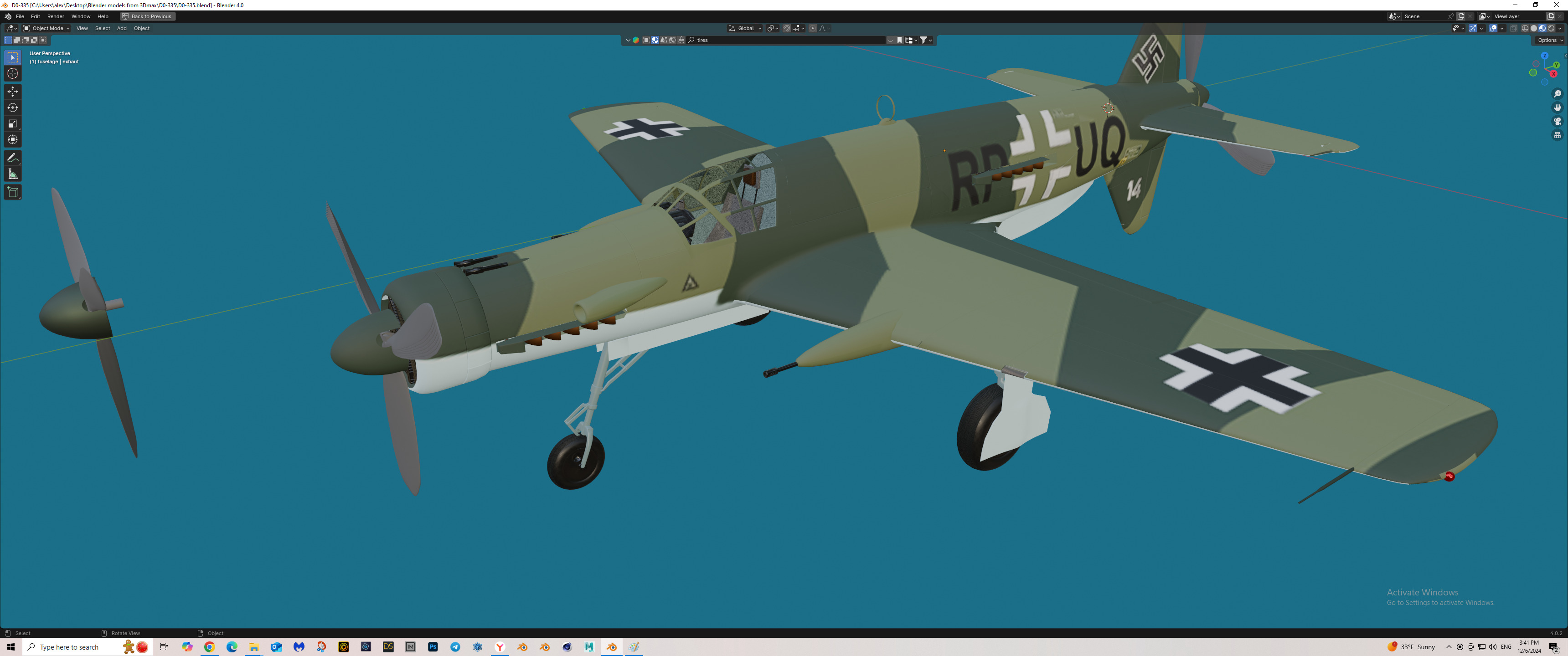Click the new ViewLayer copy icon

[1550, 16]
